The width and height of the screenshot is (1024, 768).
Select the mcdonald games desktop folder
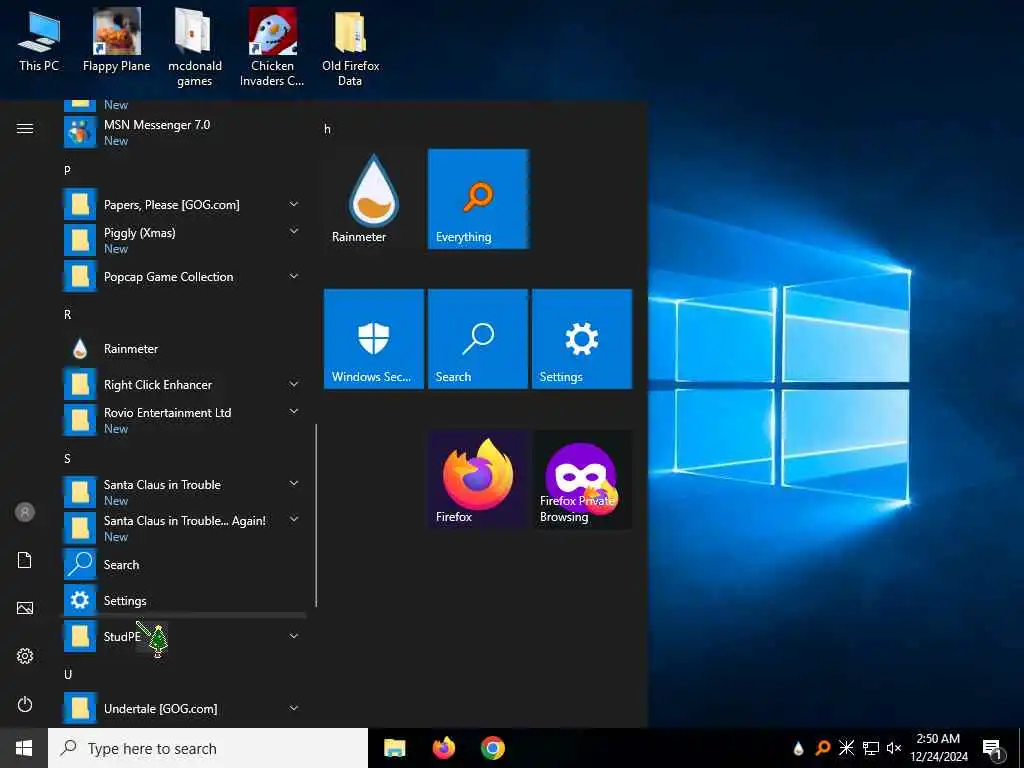click(195, 47)
